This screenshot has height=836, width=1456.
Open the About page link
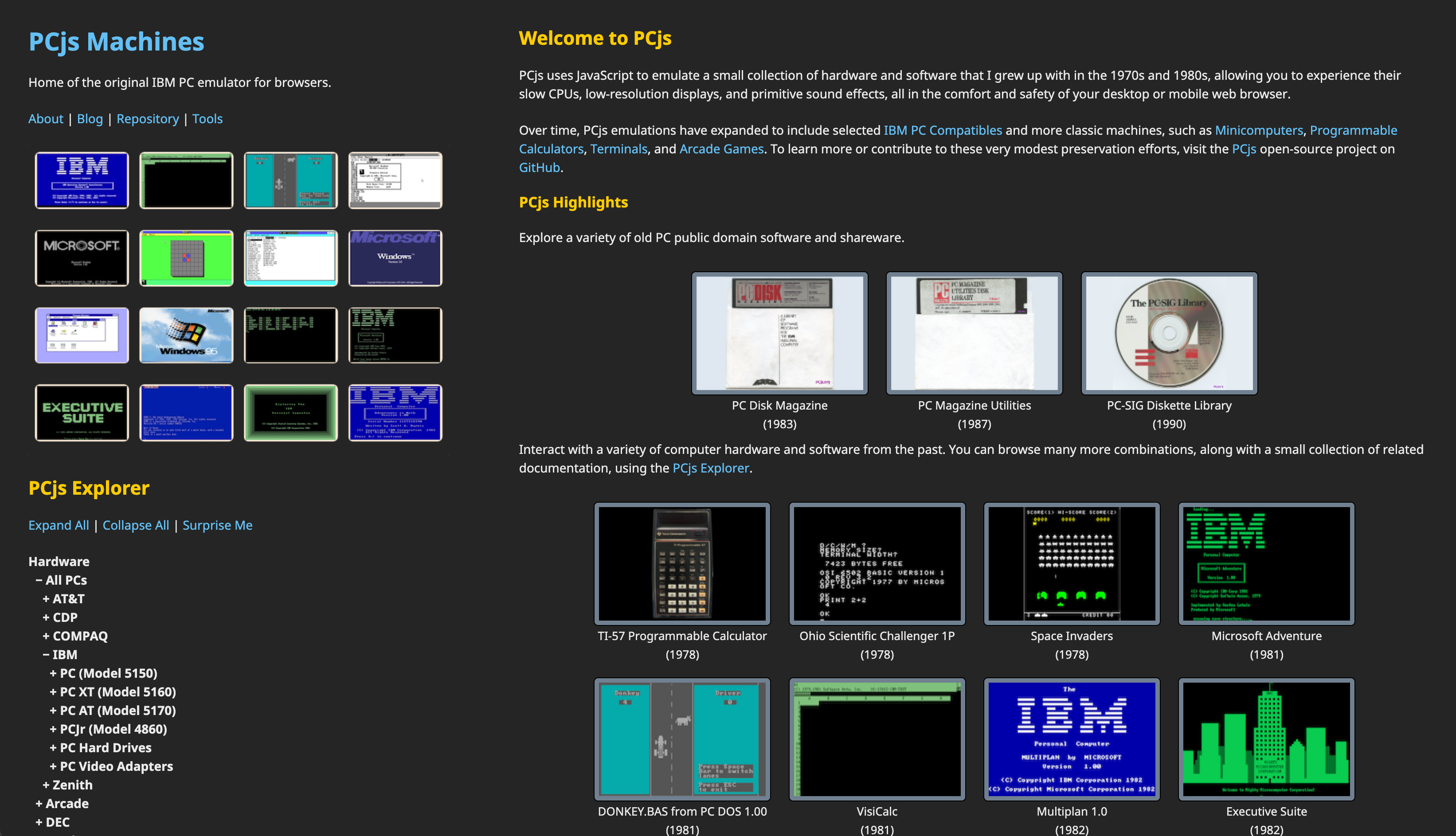coord(46,119)
